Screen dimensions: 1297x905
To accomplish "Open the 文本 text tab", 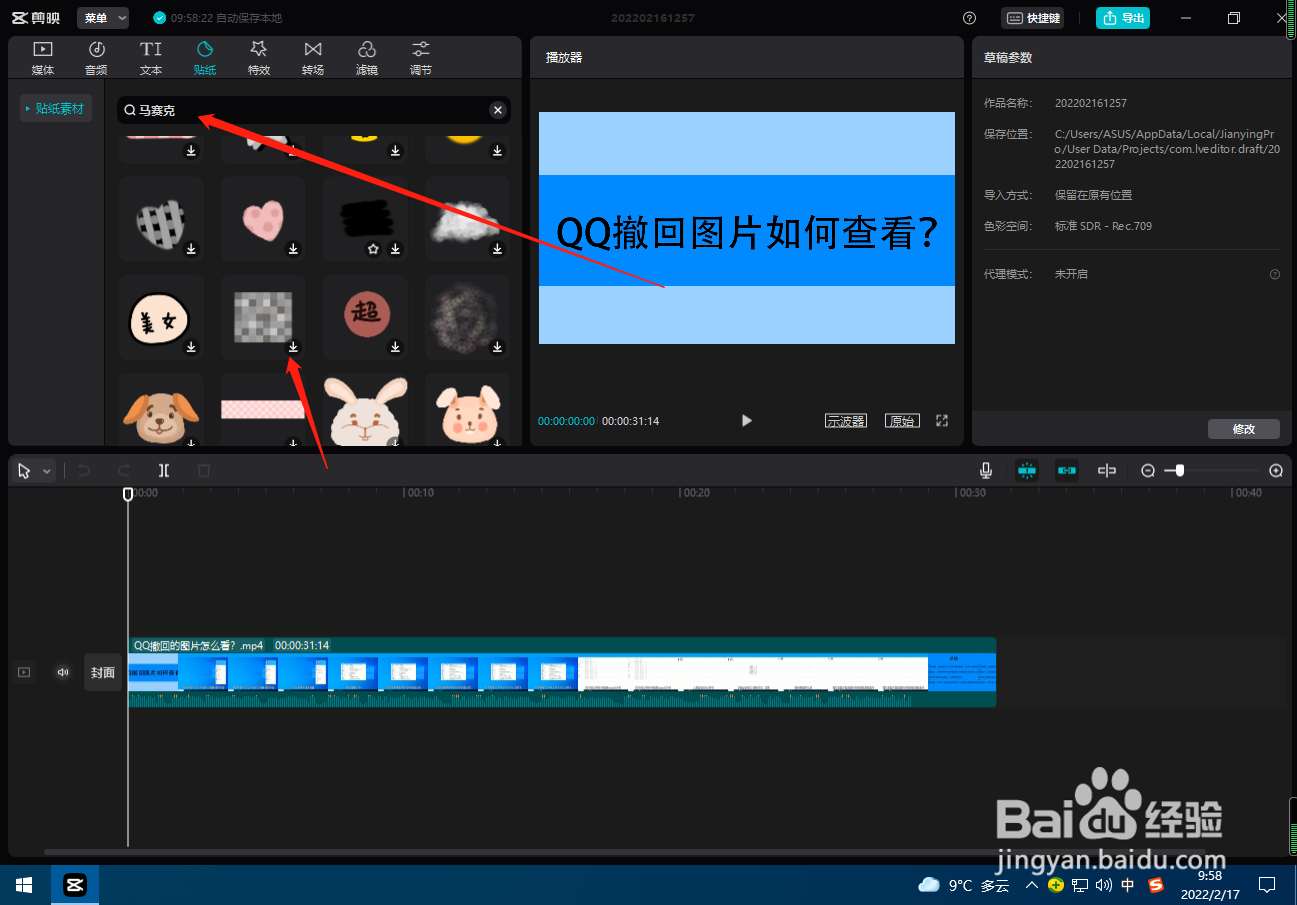I will 151,58.
